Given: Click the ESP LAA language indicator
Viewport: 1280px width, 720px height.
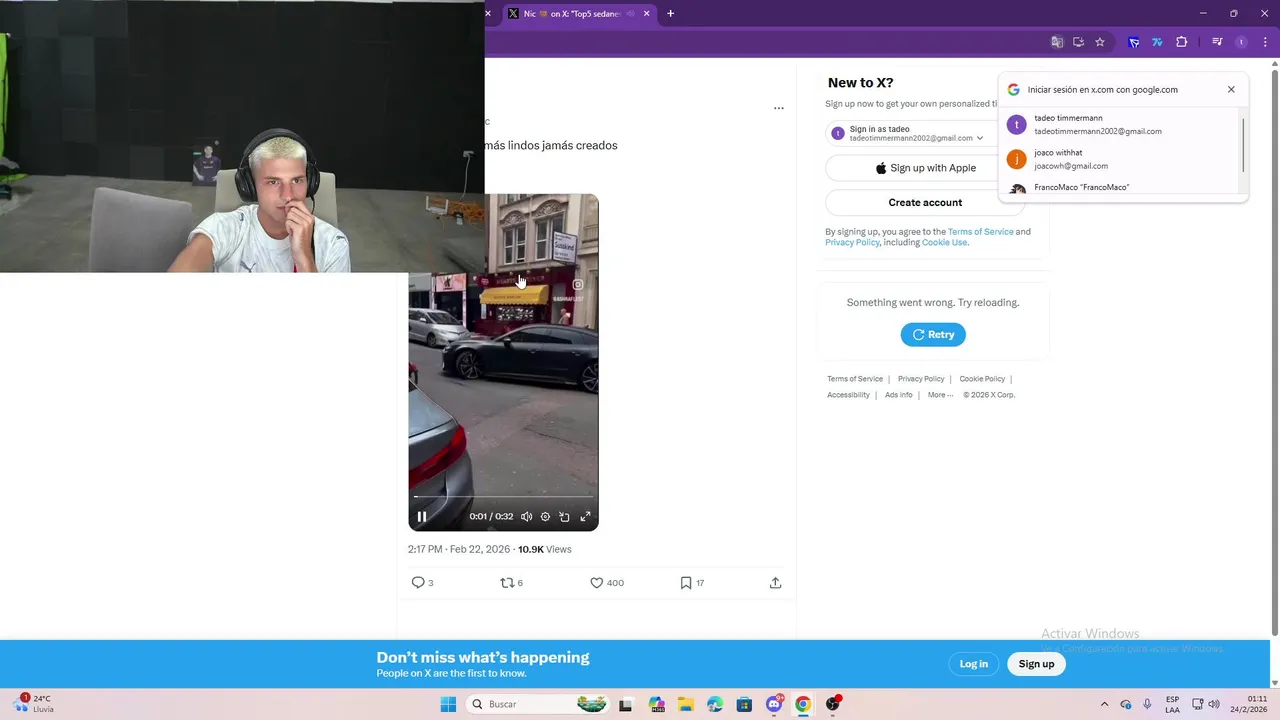Looking at the screenshot, I should (x=1172, y=704).
